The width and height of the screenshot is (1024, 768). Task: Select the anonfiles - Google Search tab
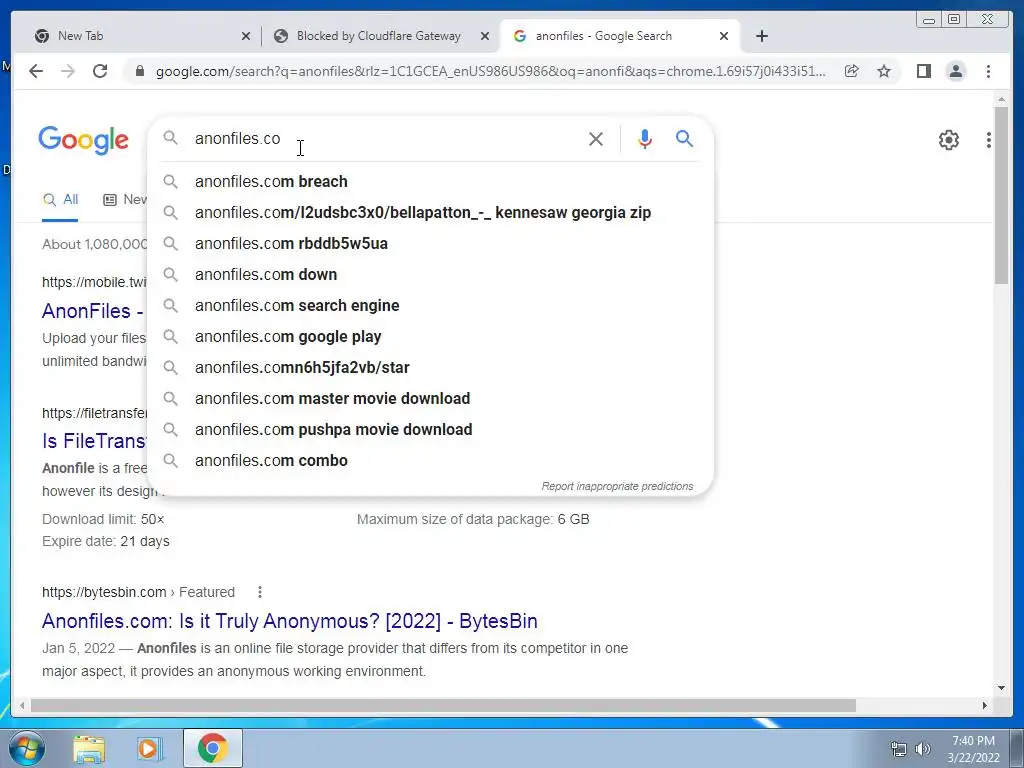(x=619, y=36)
